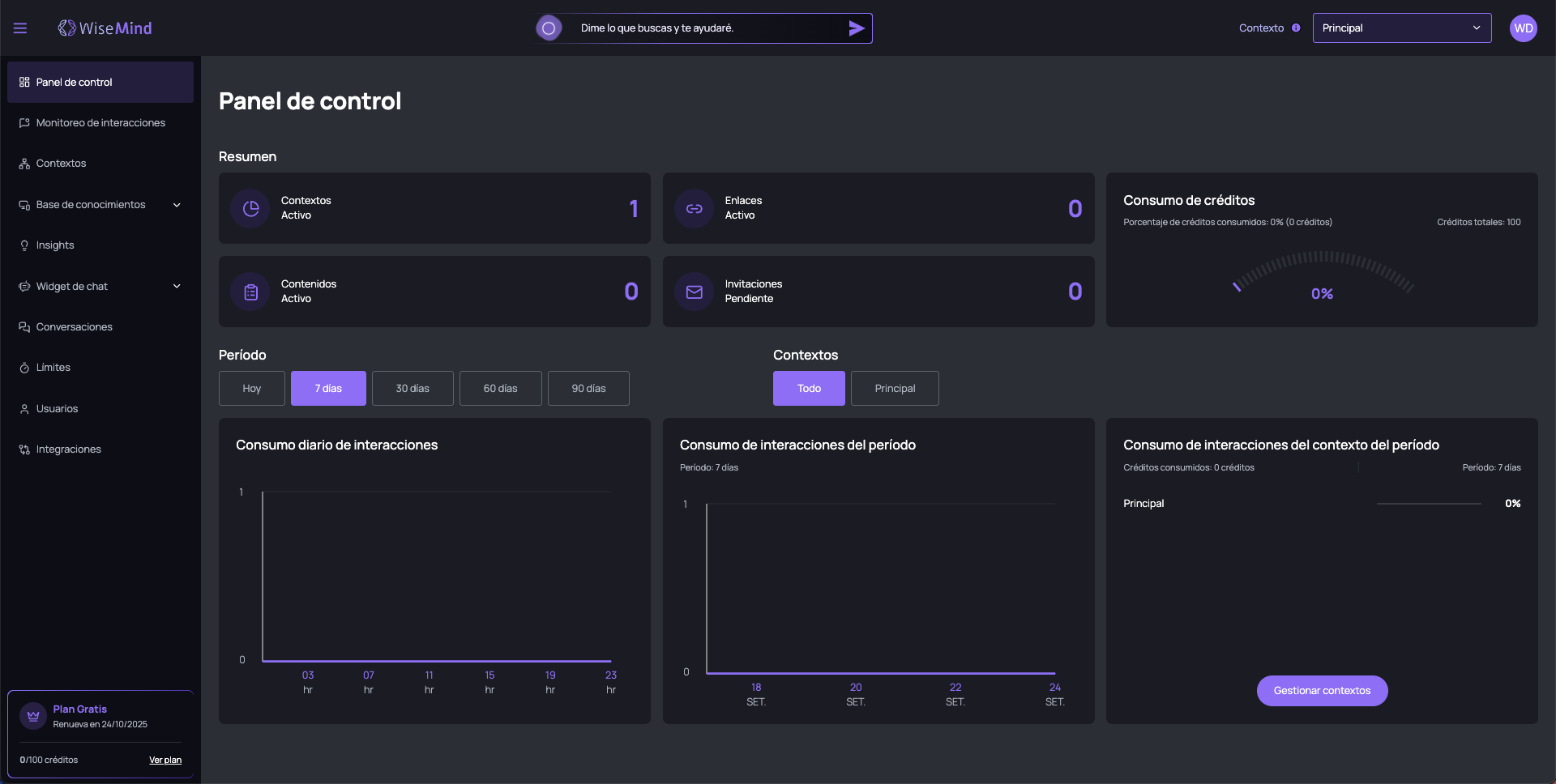
Task: Click the Plan Gratis crown icon
Action: coord(33,716)
